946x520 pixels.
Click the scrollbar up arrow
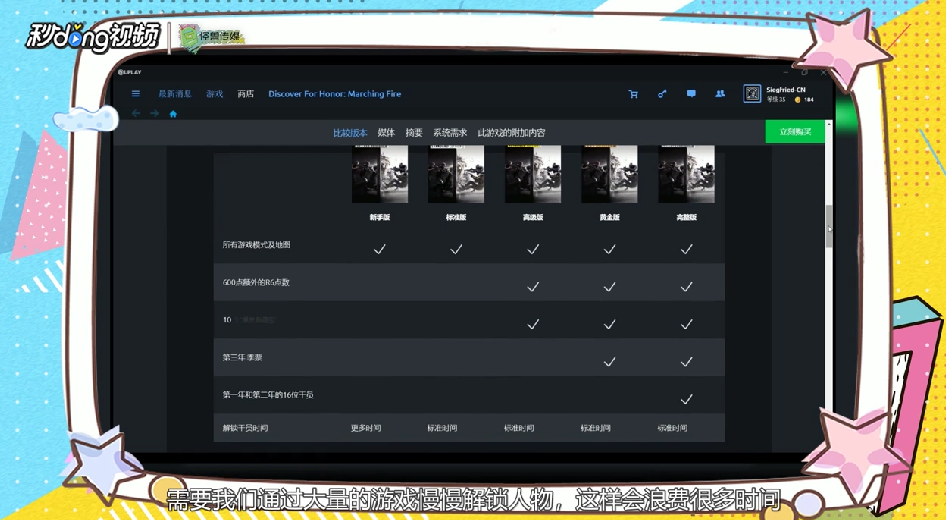829,124
